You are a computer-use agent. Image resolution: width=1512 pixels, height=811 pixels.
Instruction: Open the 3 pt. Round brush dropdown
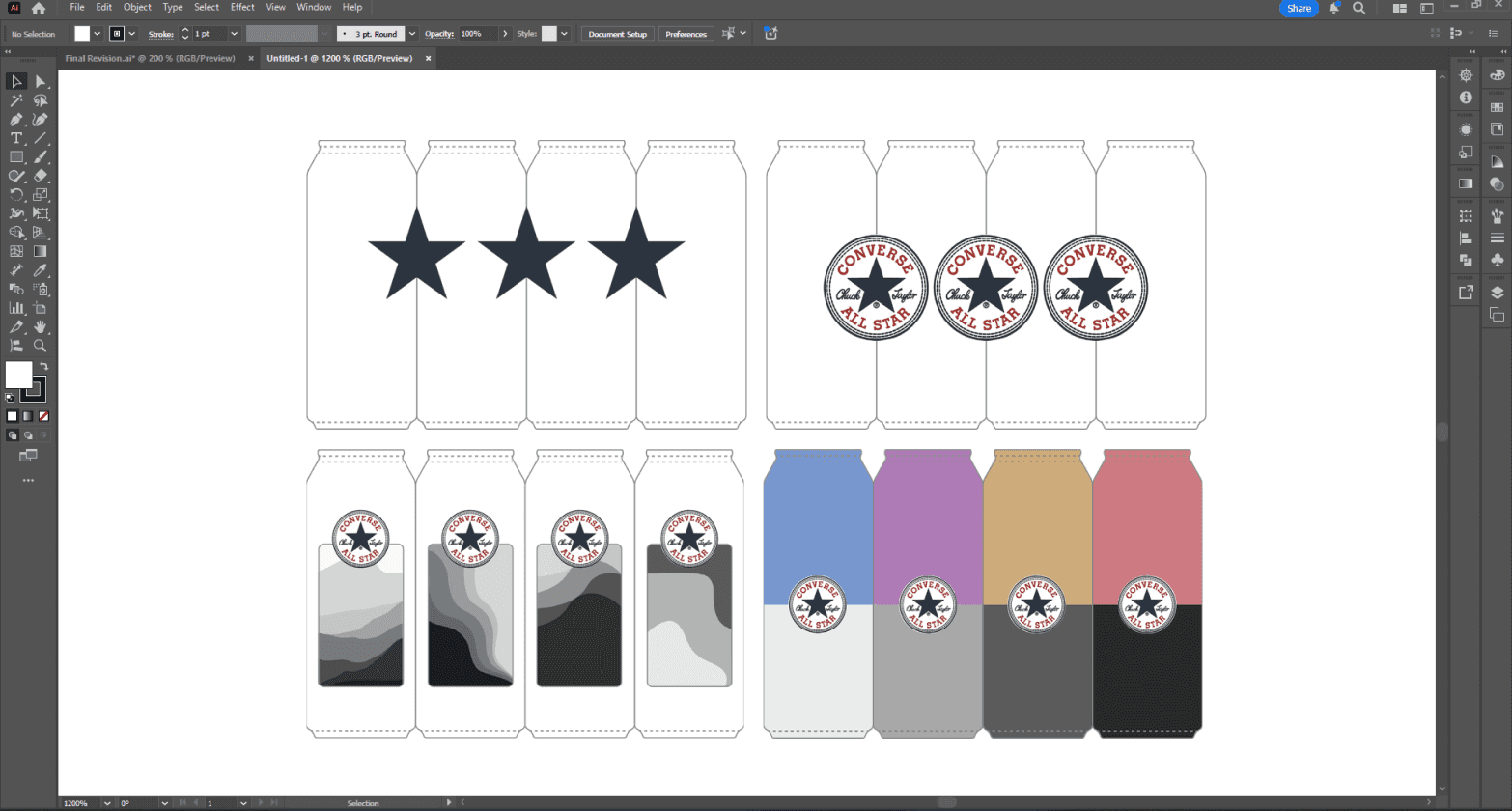[412, 34]
